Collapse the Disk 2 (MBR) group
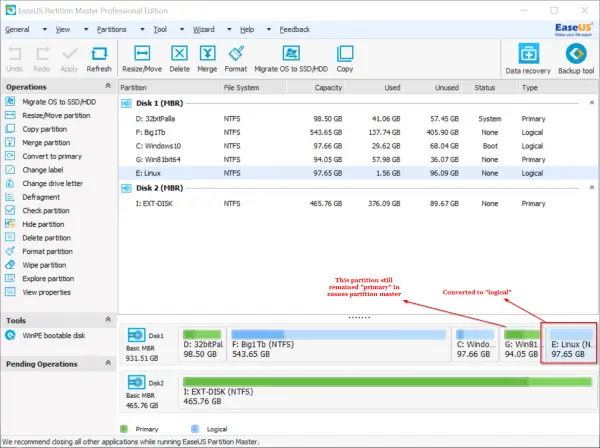Viewport: 600px width, 448px height. coord(592,187)
